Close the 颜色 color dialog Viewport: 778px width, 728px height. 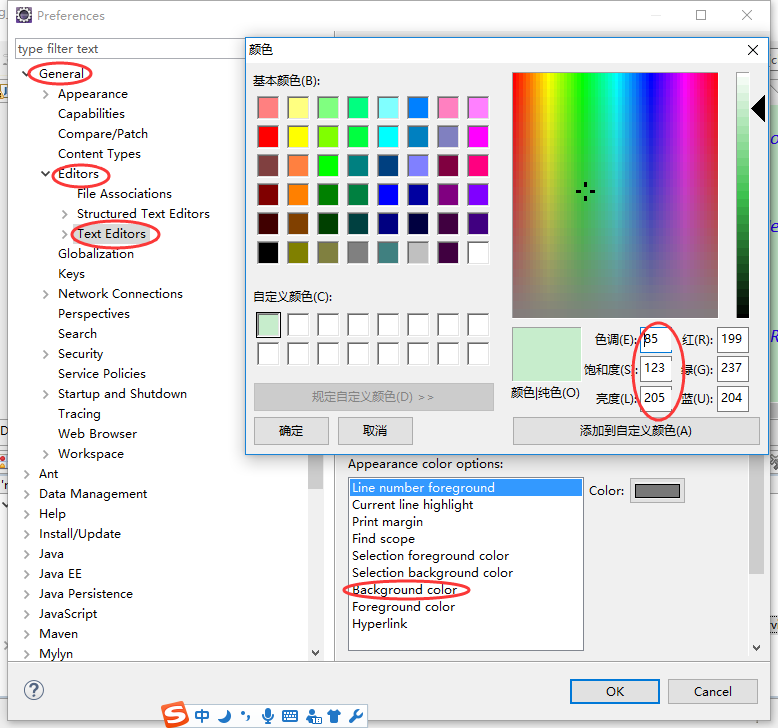753,50
